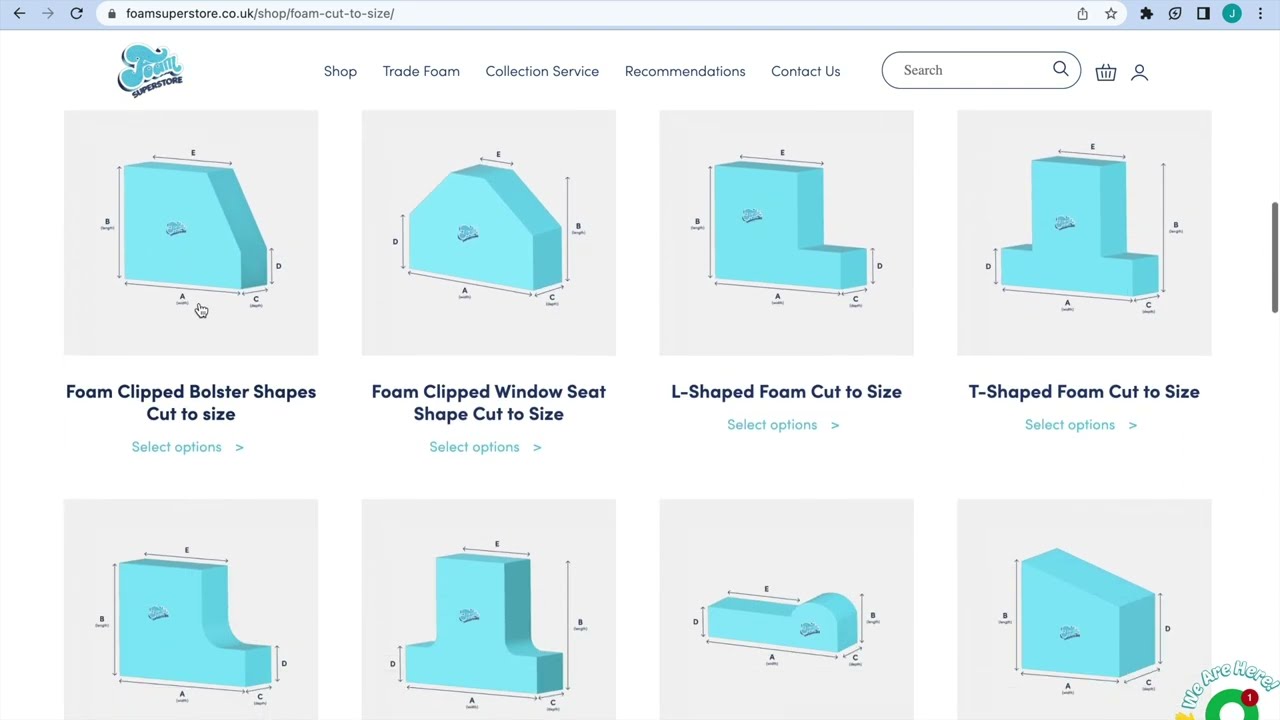Viewport: 1280px width, 720px height.
Task: Select options for Foam Clipped Window Seat
Action: tap(486, 447)
